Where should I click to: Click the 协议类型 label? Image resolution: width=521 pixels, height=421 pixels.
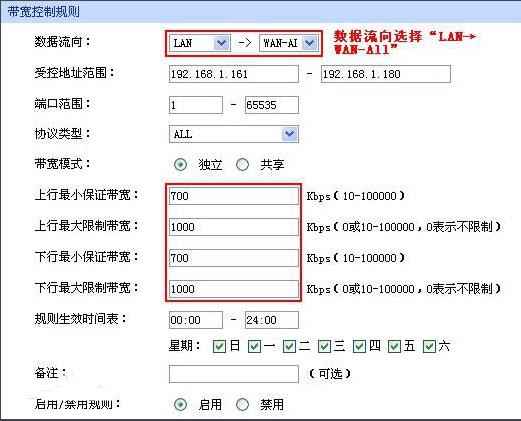click(62, 134)
